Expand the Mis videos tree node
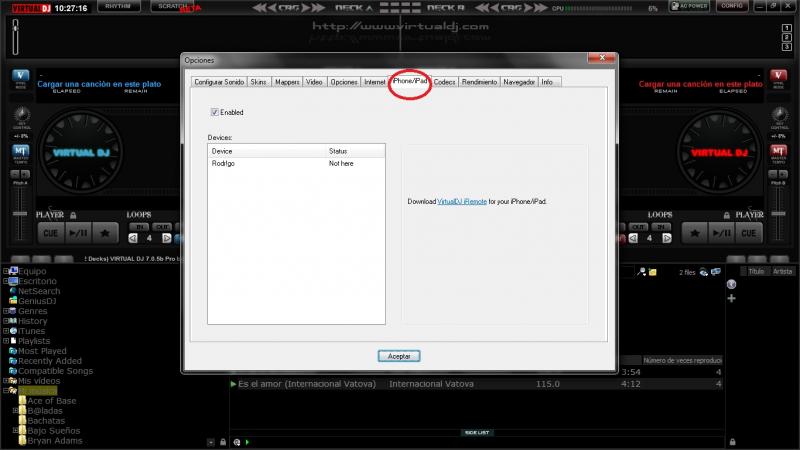This screenshot has height=450, width=800. 6,381
